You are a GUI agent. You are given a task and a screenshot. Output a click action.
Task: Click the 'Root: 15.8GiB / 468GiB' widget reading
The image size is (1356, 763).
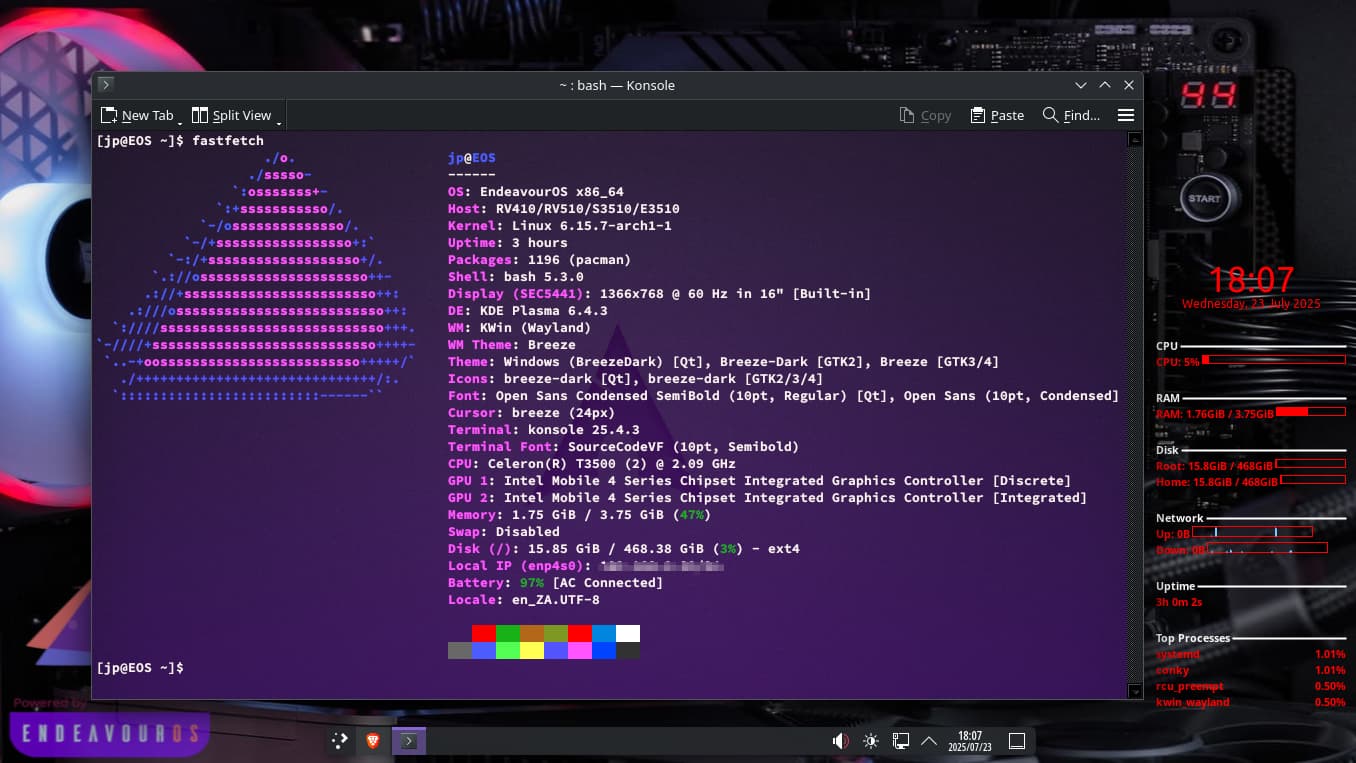tap(1214, 466)
